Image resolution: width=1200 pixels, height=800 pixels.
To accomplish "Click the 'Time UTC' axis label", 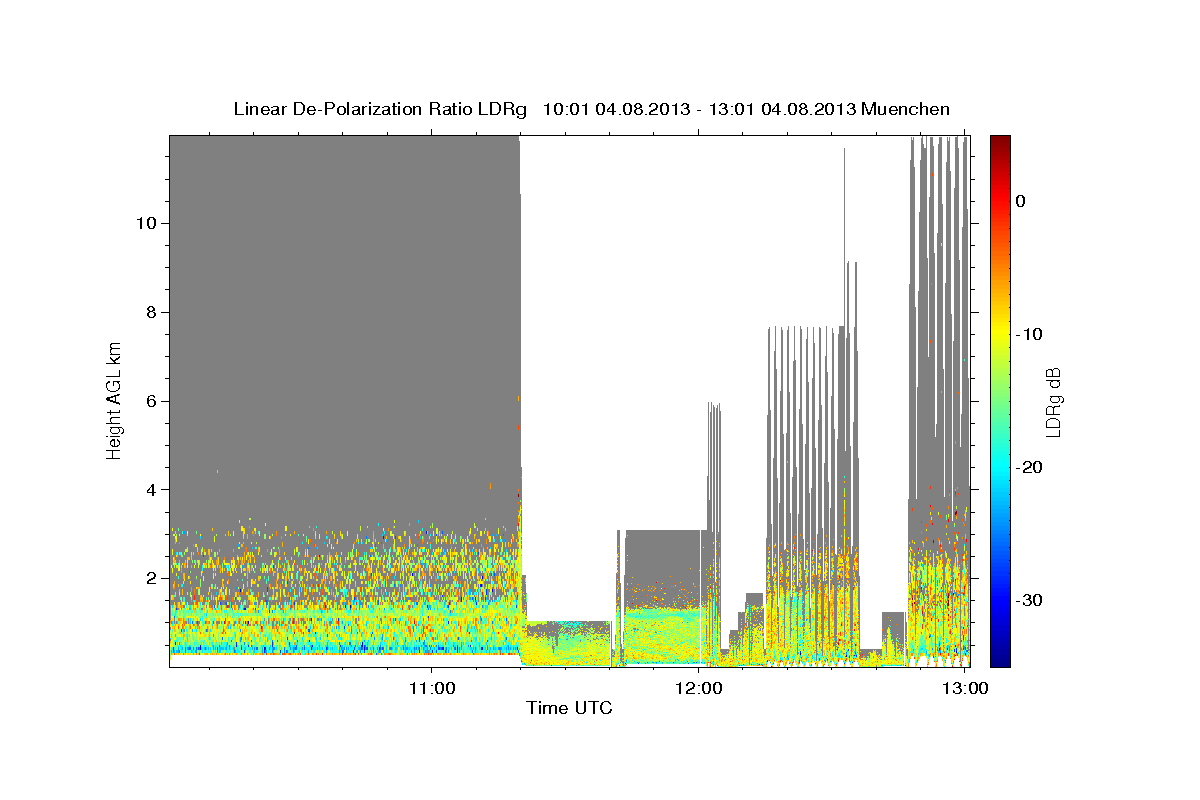I will pyautogui.click(x=569, y=708).
